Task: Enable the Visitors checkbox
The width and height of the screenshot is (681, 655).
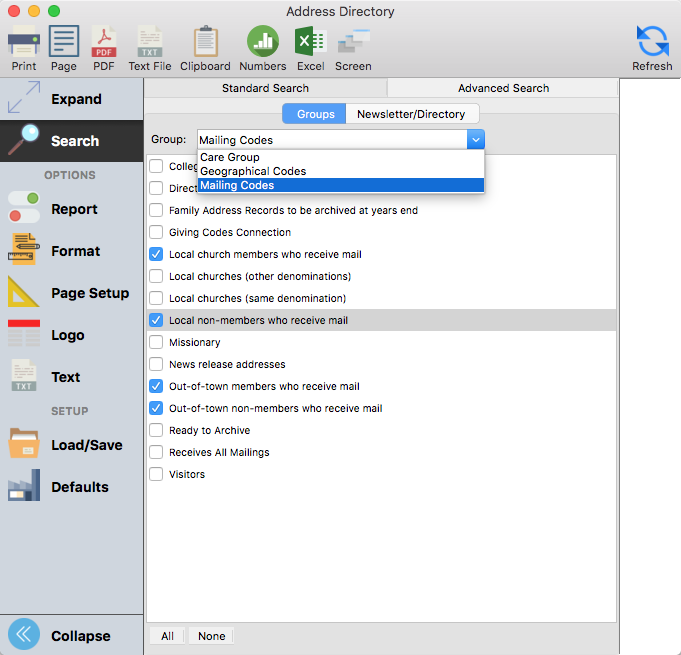Action: (x=156, y=474)
